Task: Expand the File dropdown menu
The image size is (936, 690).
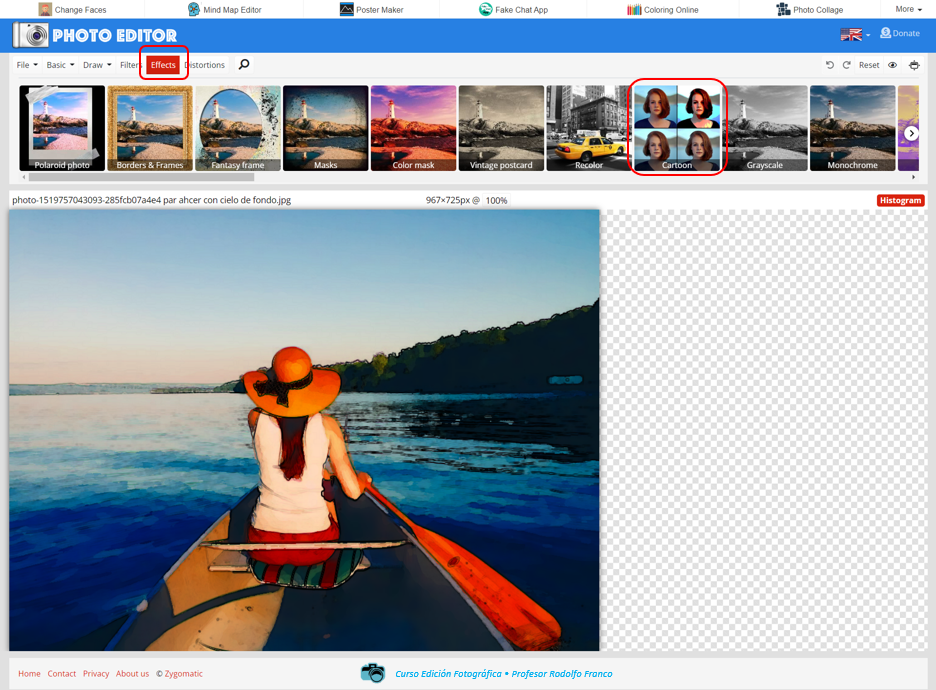Action: [27, 65]
